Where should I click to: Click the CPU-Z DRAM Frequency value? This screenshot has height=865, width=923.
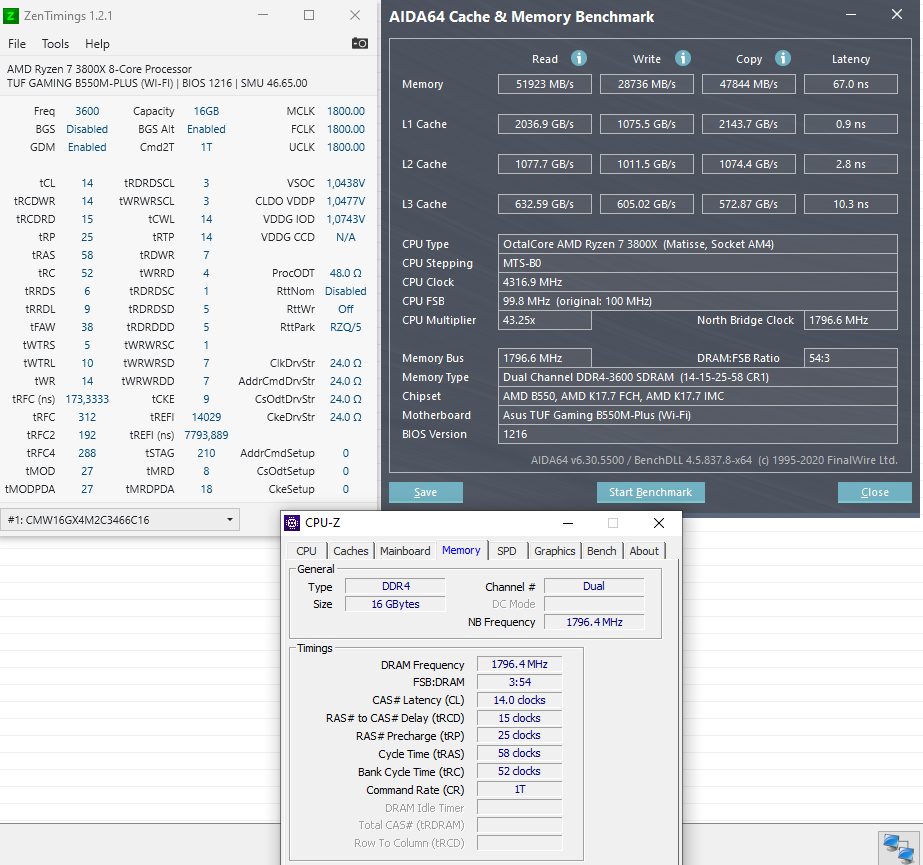coord(519,664)
